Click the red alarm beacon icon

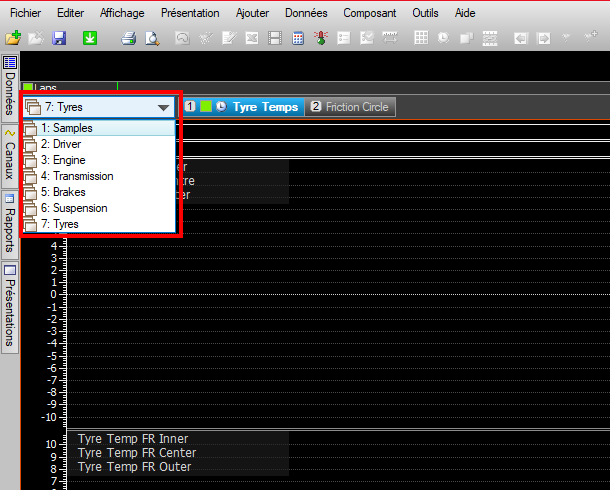[321, 38]
